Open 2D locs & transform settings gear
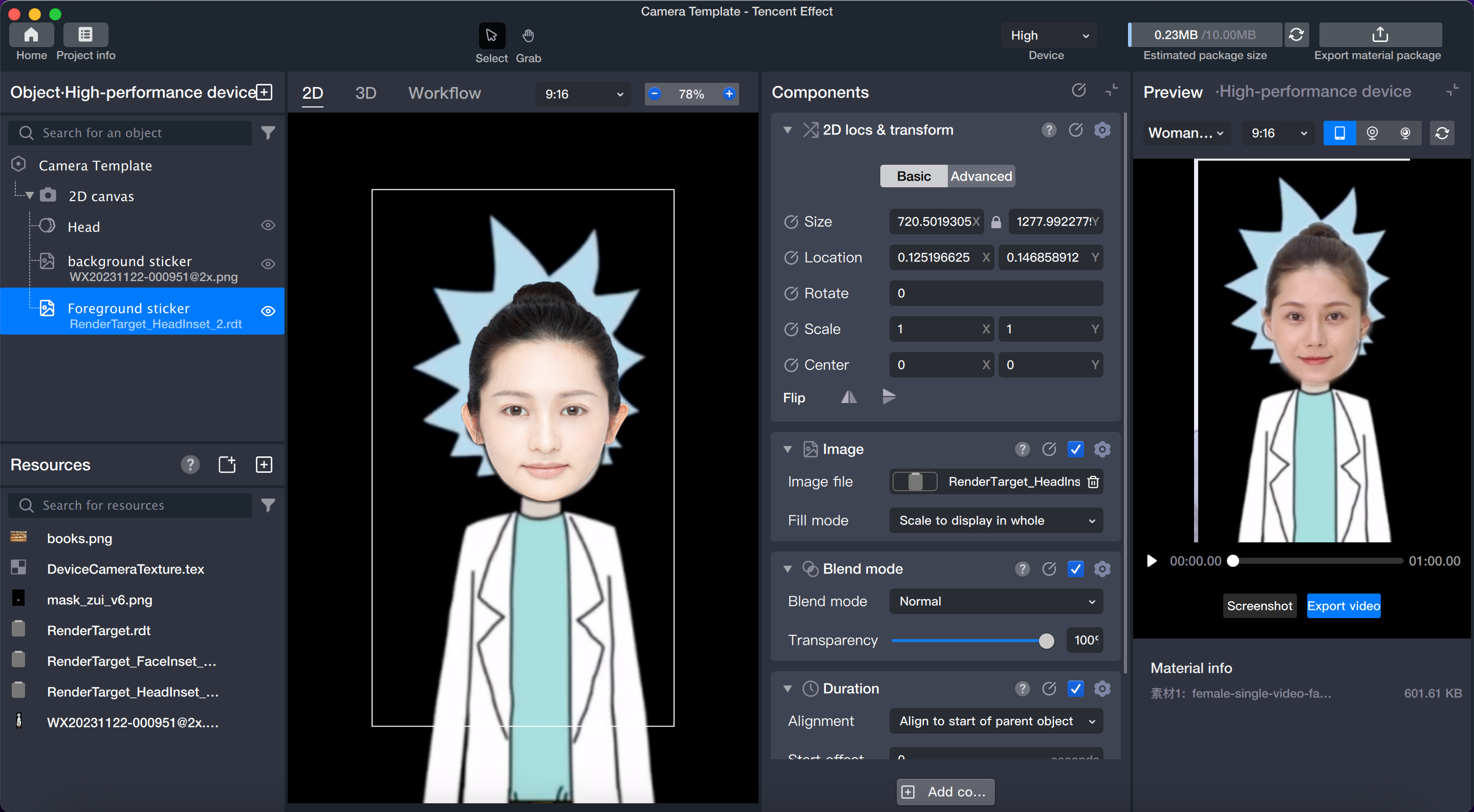 [x=1102, y=130]
